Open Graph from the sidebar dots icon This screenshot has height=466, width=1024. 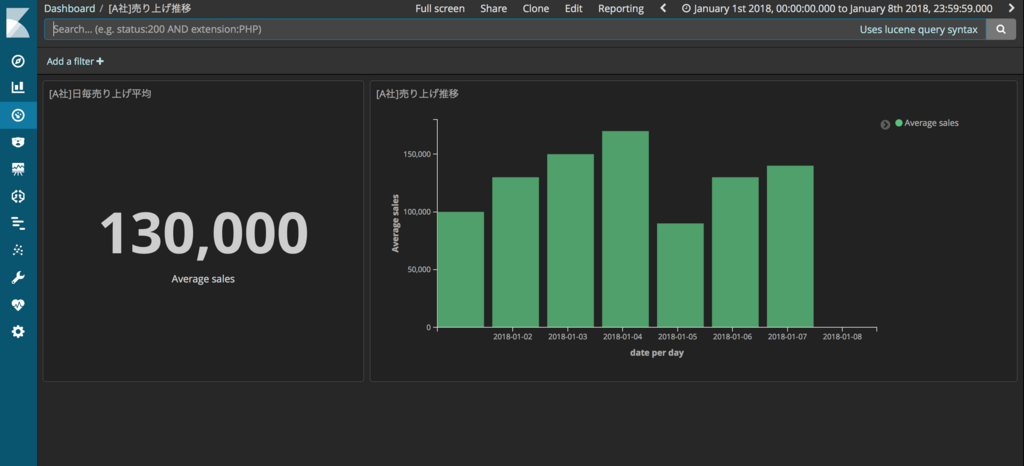(x=18, y=250)
